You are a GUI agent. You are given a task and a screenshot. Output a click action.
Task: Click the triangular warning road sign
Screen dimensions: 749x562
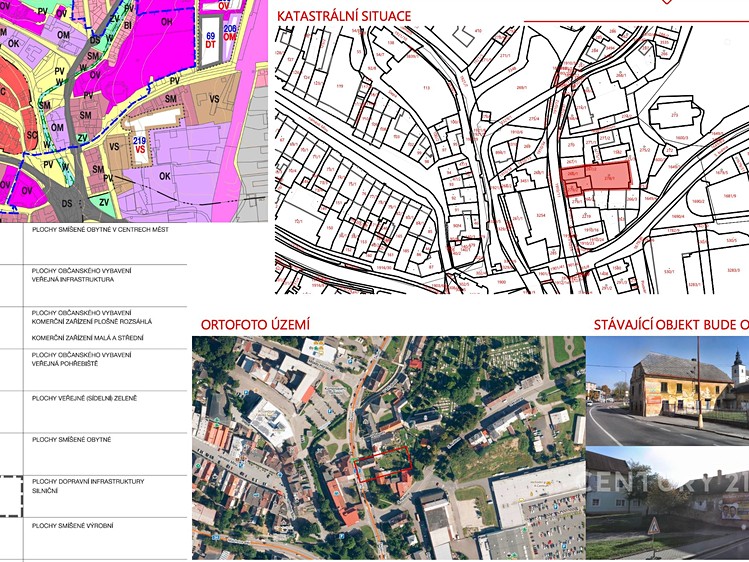pyautogui.click(x=653, y=527)
